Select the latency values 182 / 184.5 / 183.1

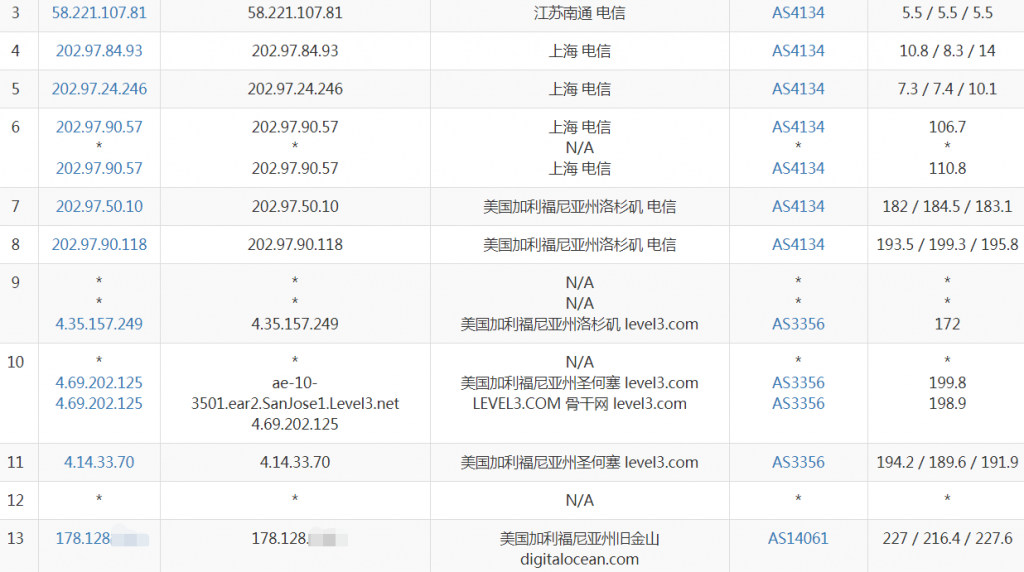pyautogui.click(x=947, y=206)
